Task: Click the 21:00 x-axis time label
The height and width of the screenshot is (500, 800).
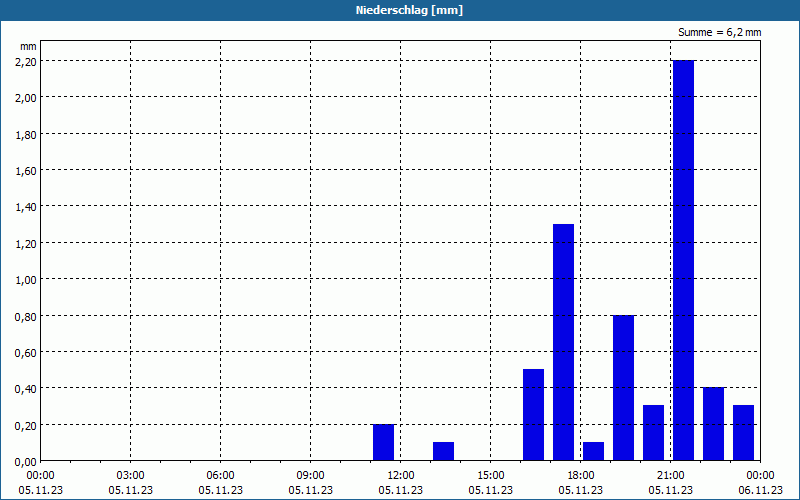Action: click(x=671, y=476)
